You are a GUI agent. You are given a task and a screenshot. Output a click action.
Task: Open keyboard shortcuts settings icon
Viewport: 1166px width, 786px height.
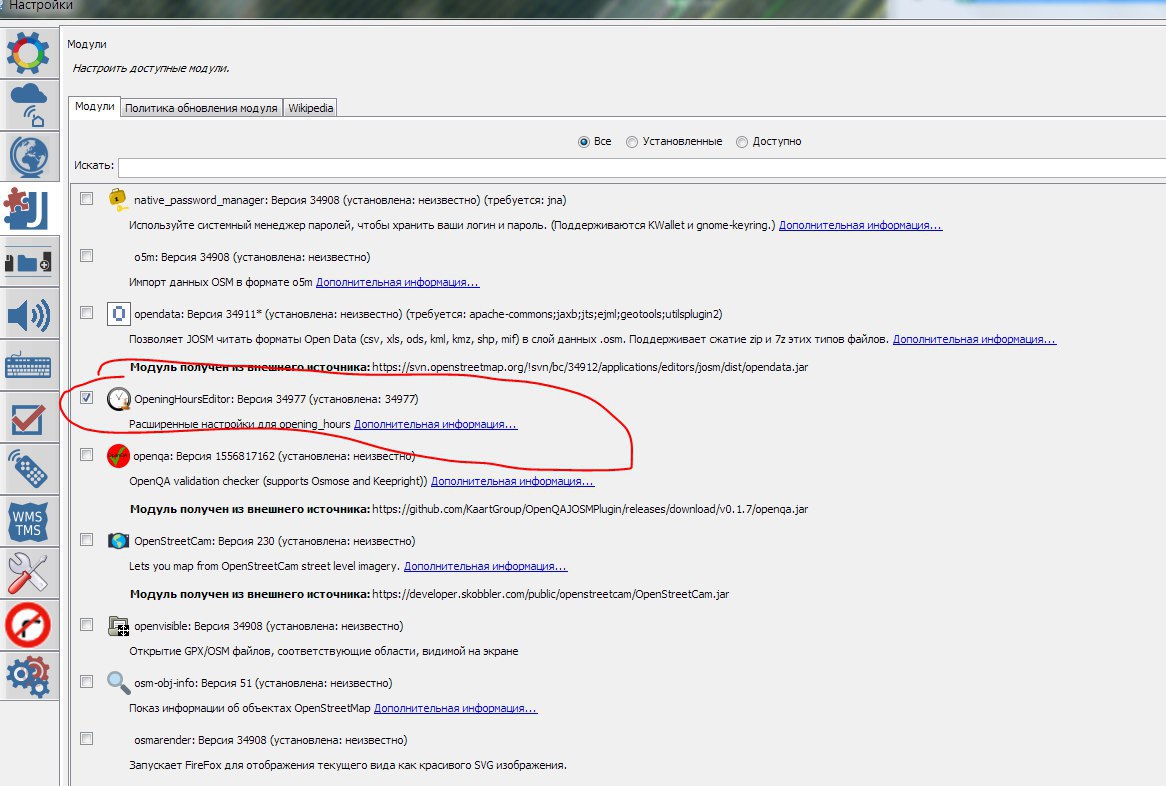pyautogui.click(x=28, y=367)
